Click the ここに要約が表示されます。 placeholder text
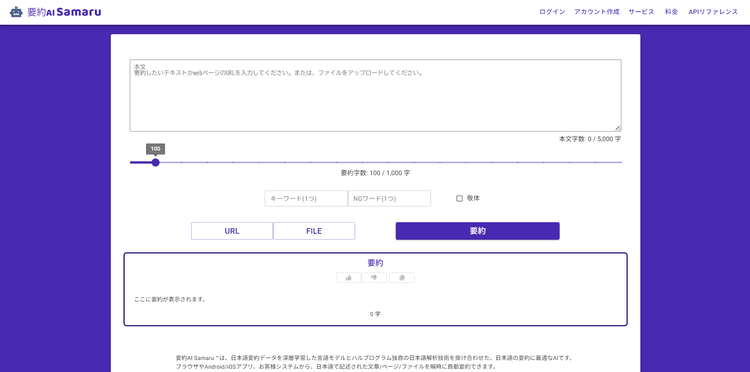The height and width of the screenshot is (372, 750). point(170,299)
